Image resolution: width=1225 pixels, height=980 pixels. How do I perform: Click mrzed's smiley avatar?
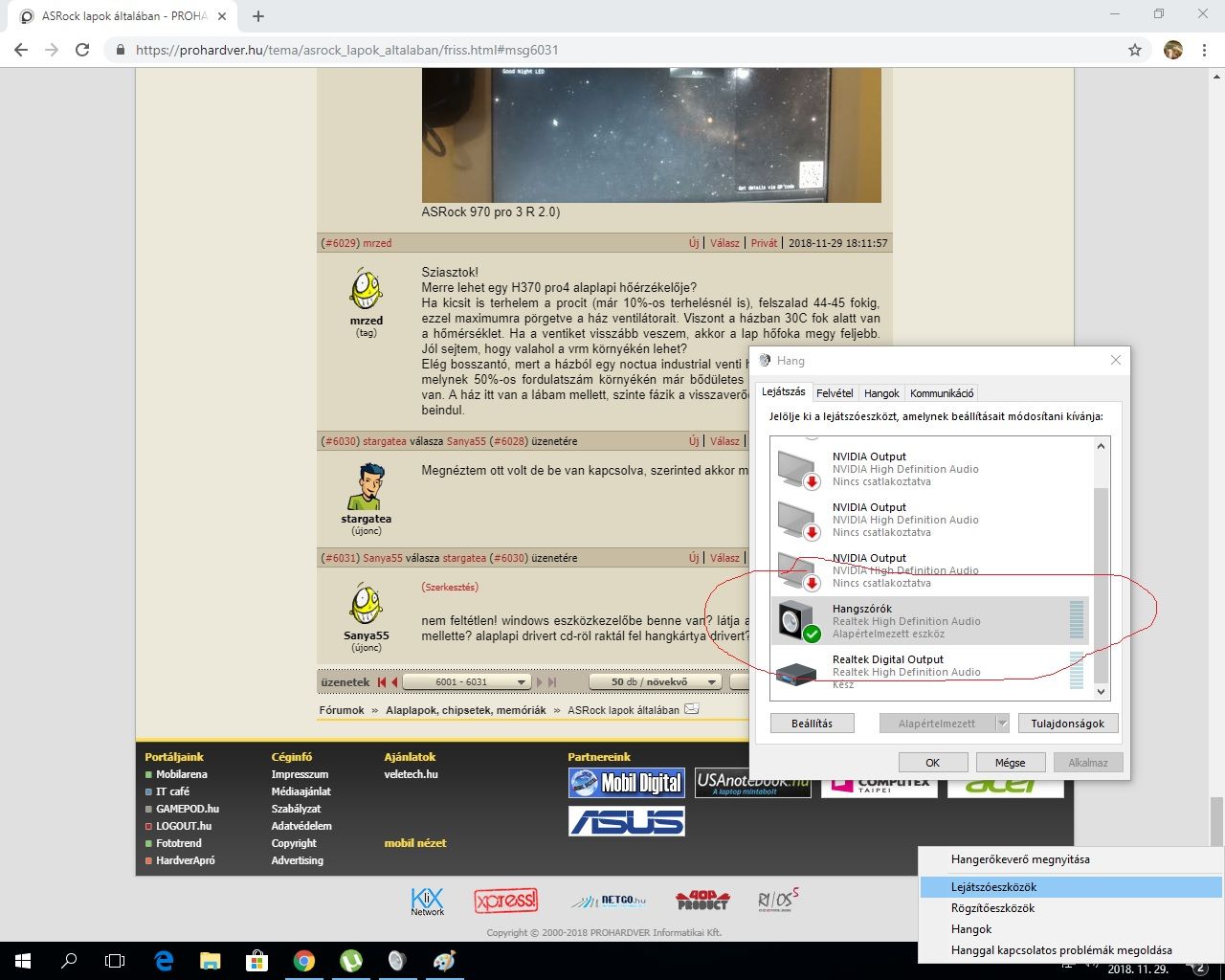pos(366,289)
